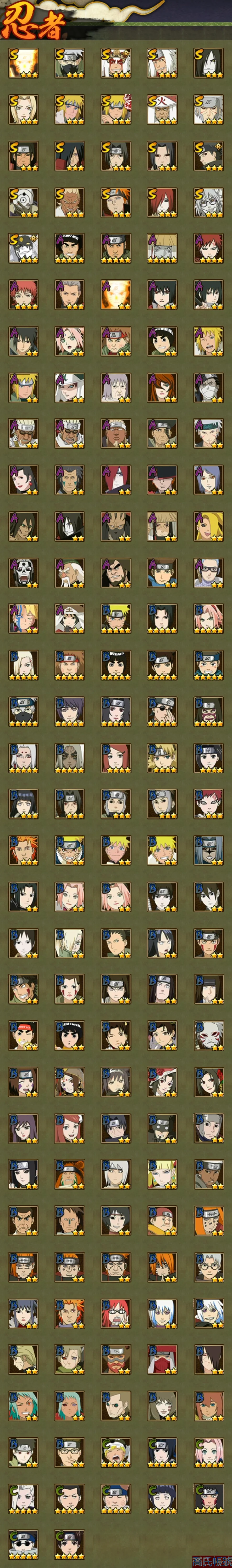This screenshot has width=232, height=1568.
Task: Select red-haired Karin with glasses
Action: coord(116,1312)
